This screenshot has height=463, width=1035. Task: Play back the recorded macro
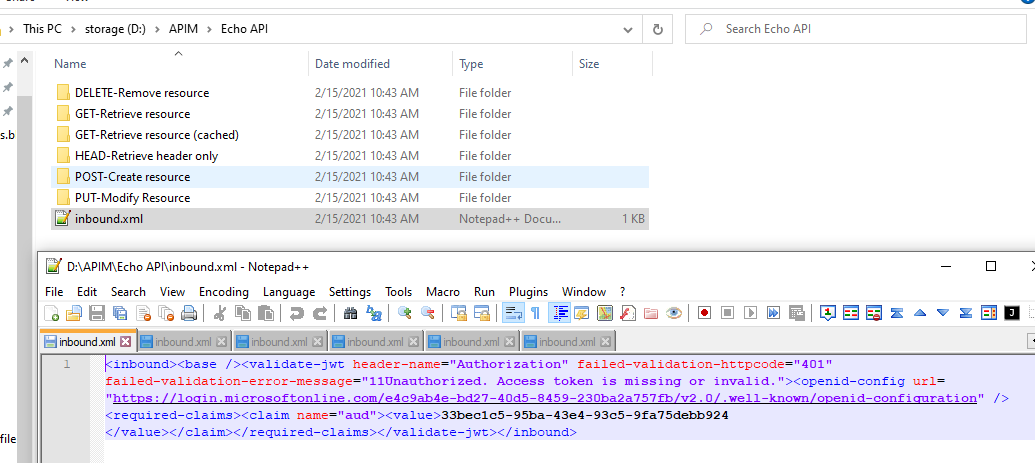[x=751, y=313]
